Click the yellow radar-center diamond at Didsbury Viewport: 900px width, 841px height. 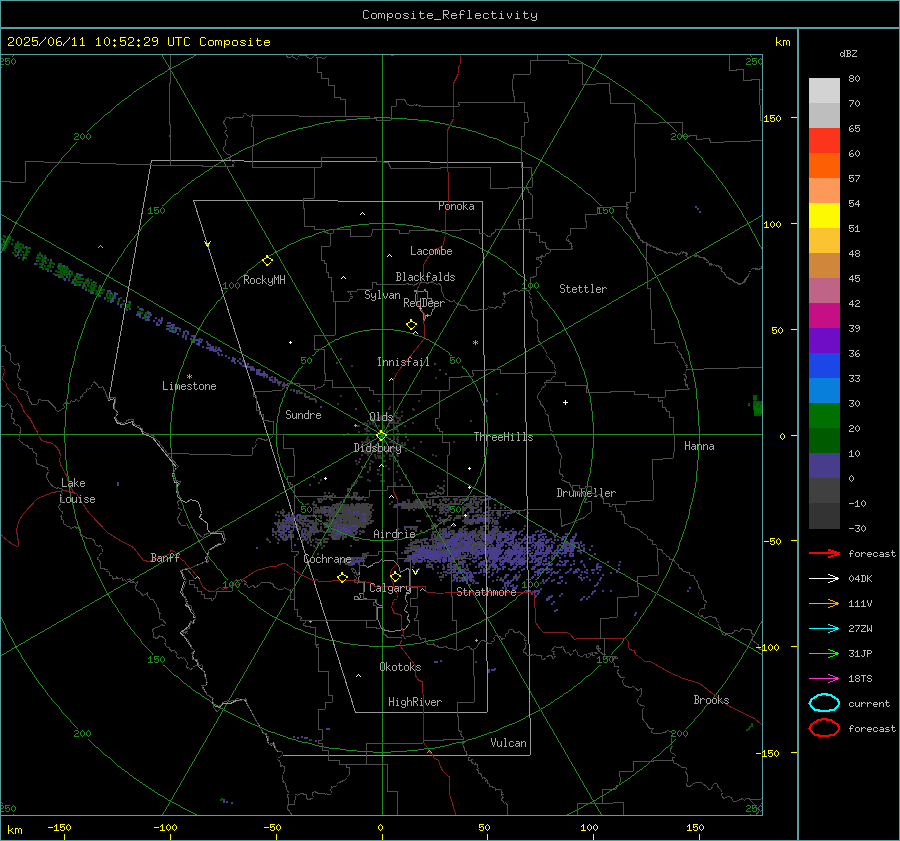point(381,436)
